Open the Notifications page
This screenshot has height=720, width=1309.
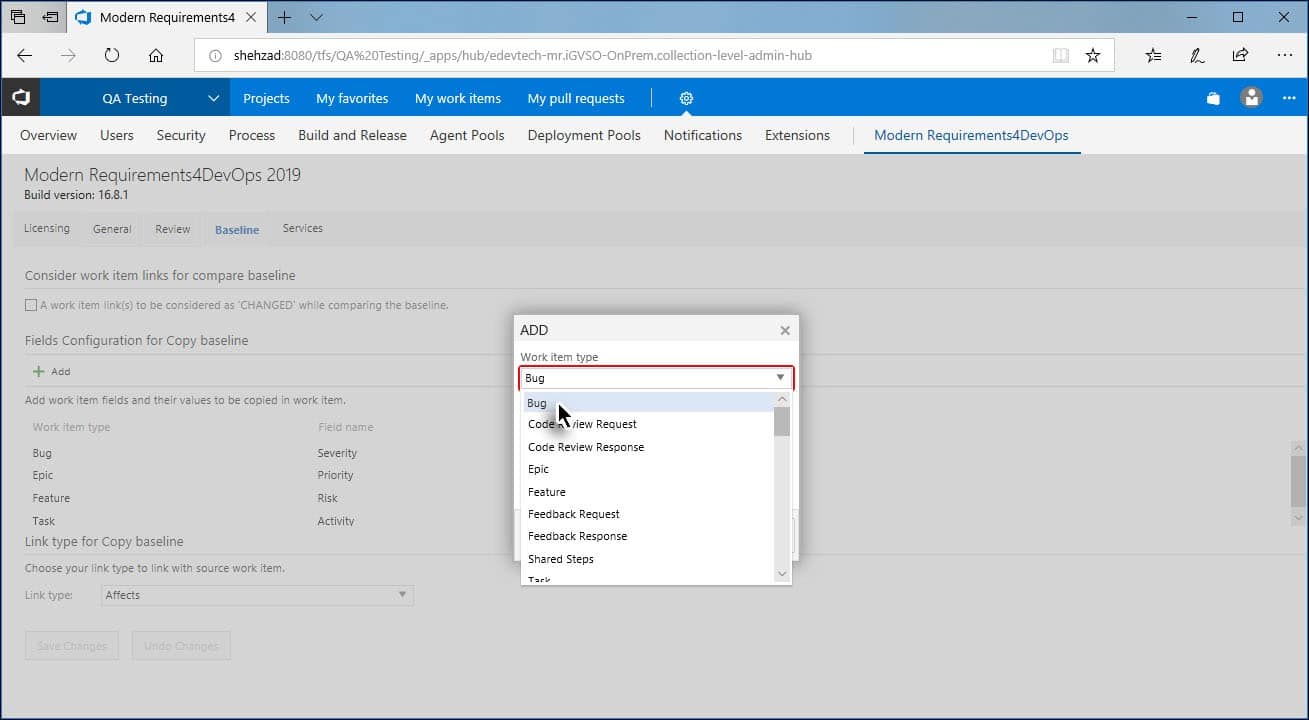click(x=703, y=135)
